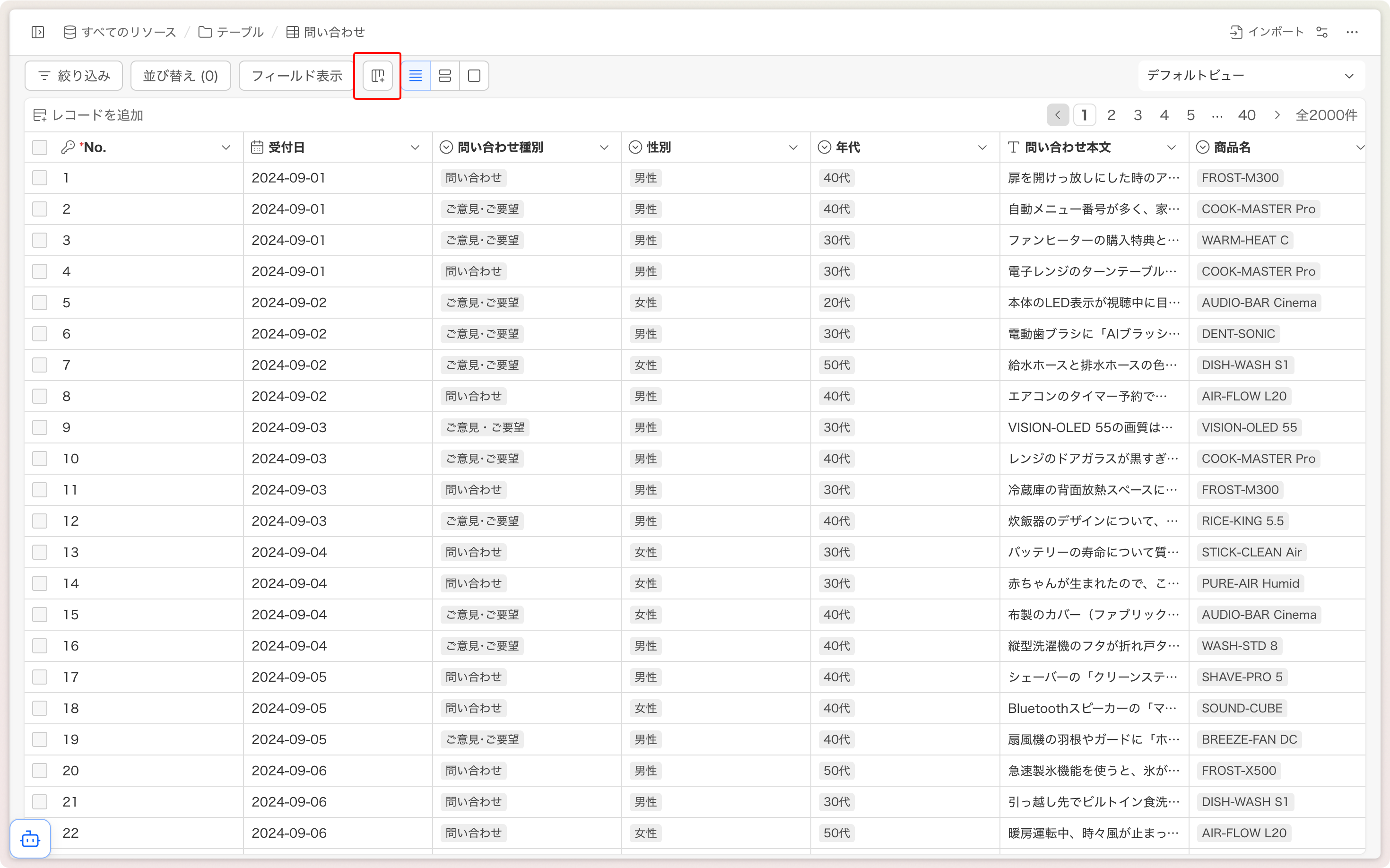Go to すべてのリソース breadcrumb
1390x868 pixels.
tap(120, 32)
